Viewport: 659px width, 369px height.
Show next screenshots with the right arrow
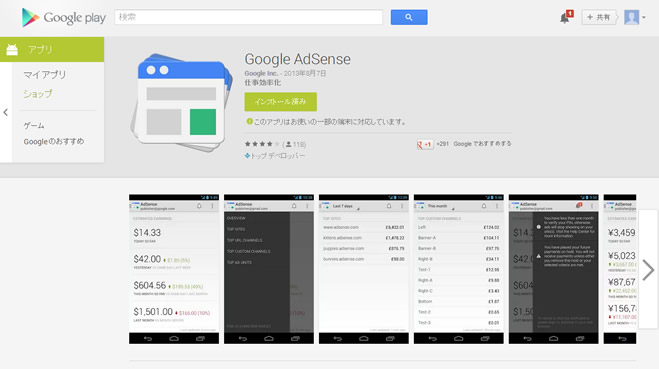click(x=648, y=269)
